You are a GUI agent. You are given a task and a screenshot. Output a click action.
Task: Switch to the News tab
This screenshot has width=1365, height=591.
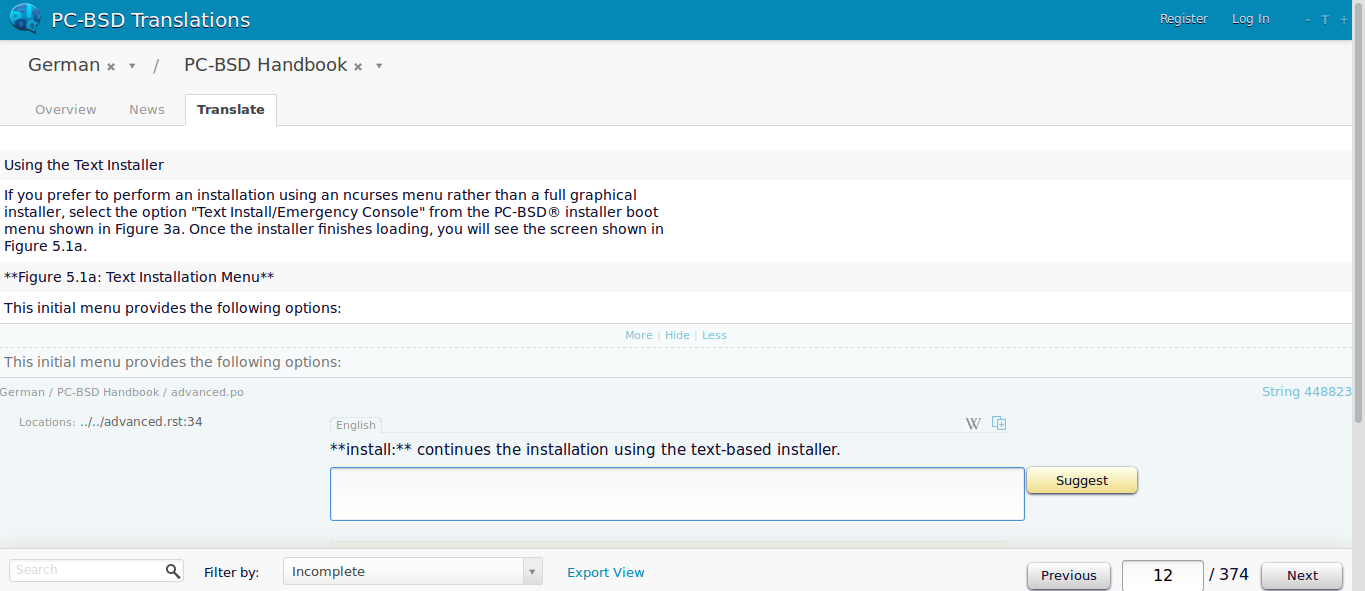pyautogui.click(x=147, y=110)
